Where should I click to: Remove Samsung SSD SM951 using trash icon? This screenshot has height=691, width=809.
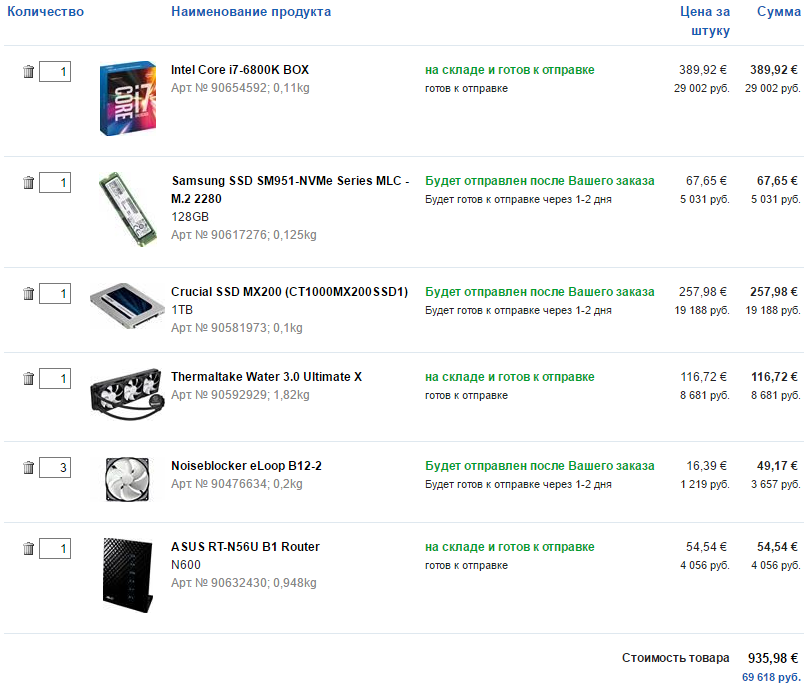click(28, 182)
